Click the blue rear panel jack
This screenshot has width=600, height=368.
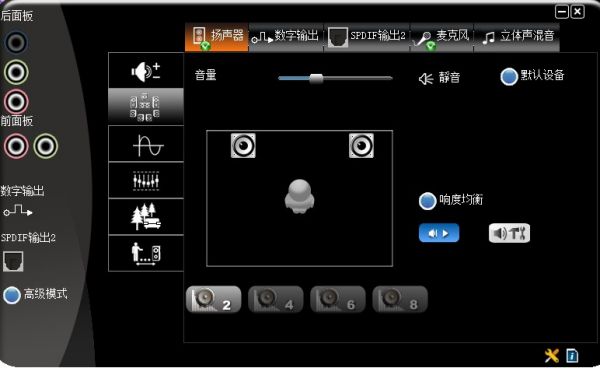16,42
